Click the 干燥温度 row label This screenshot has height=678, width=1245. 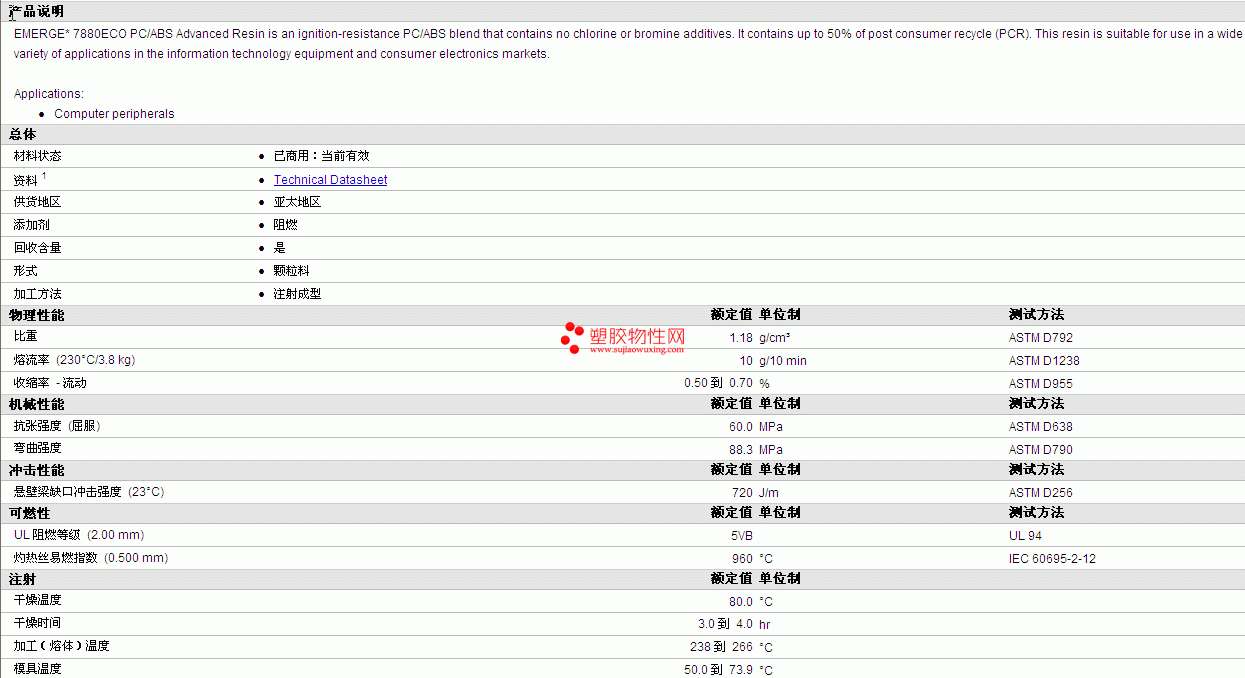37,600
